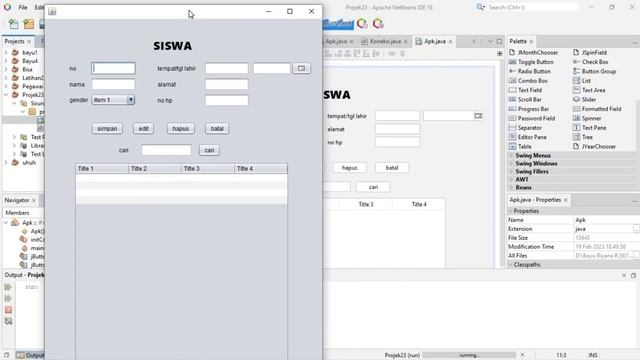Click rerun icon in Output panel
640x360 pixels.
[x=8, y=287]
